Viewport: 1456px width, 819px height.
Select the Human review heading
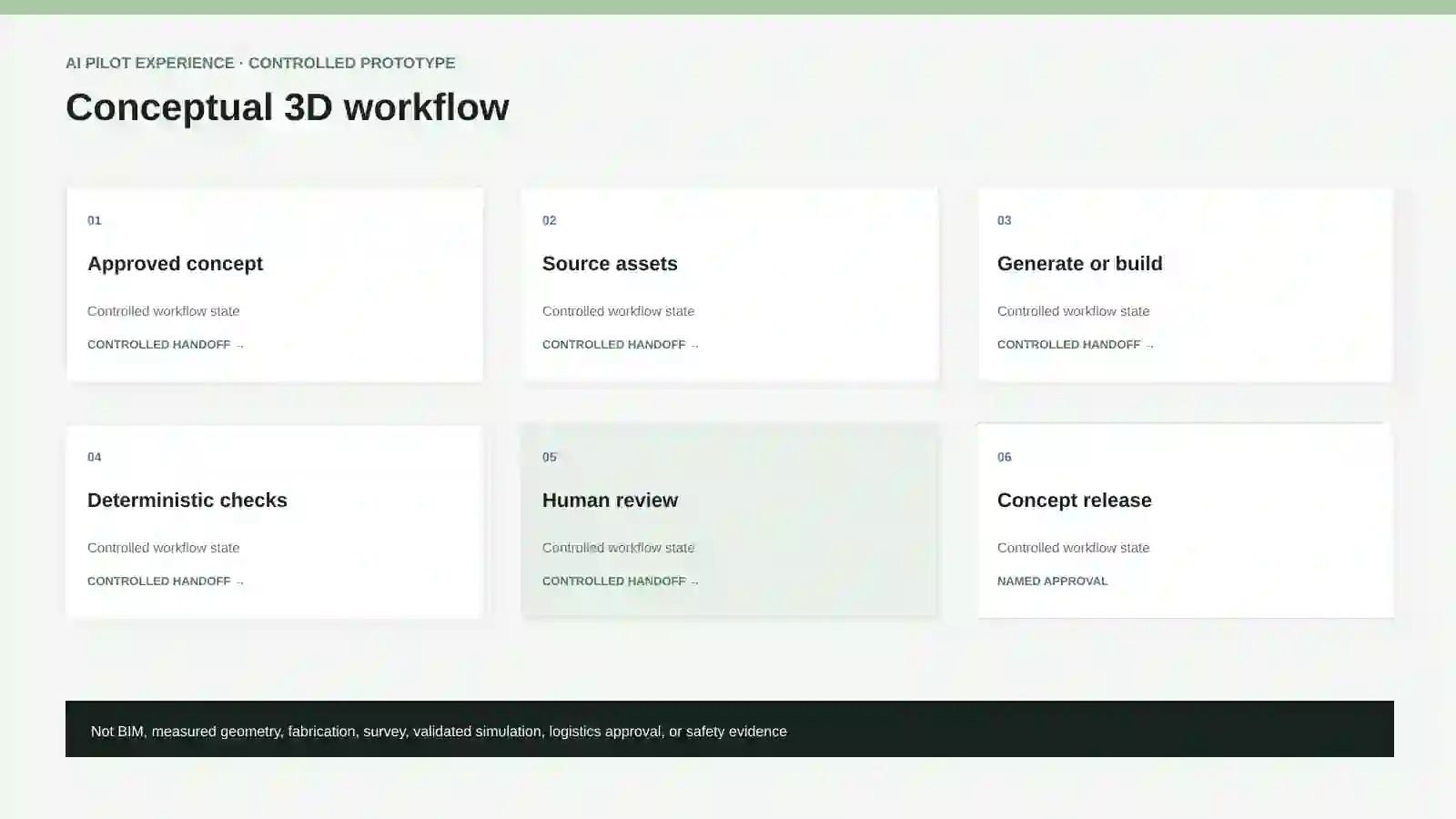pos(610,500)
